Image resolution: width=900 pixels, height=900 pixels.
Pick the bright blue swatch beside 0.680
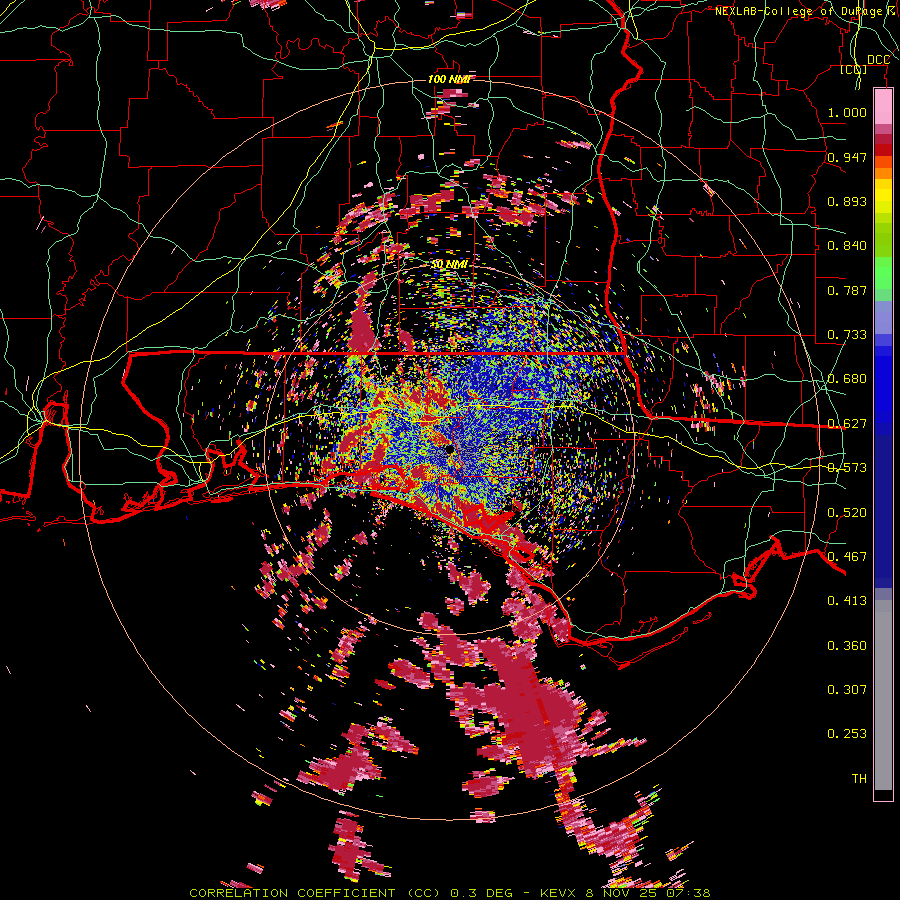tap(883, 385)
